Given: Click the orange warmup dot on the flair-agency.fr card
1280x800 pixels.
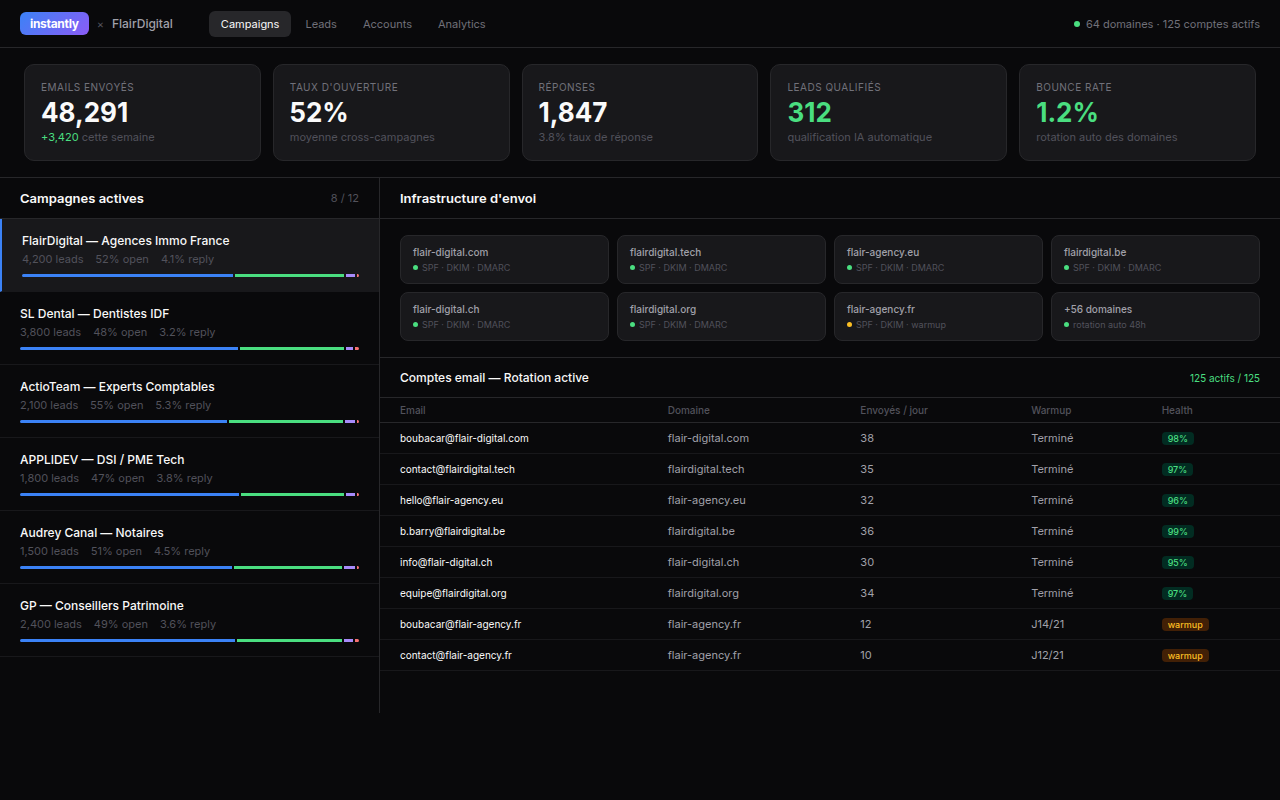Looking at the screenshot, I should click(850, 325).
